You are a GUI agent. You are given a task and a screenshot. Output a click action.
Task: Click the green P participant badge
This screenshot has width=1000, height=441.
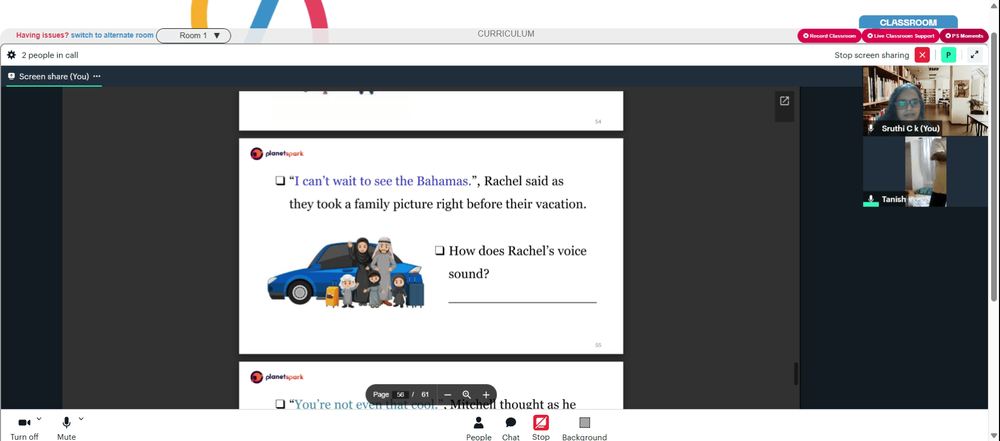[x=948, y=55]
